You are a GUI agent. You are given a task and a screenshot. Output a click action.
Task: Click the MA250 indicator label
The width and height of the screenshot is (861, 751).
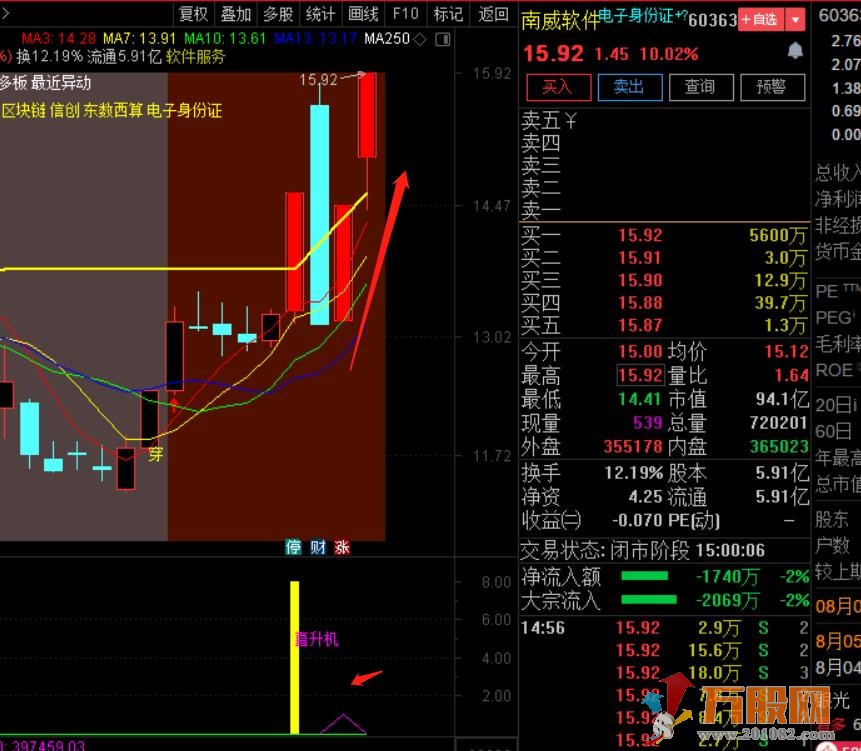(x=387, y=38)
